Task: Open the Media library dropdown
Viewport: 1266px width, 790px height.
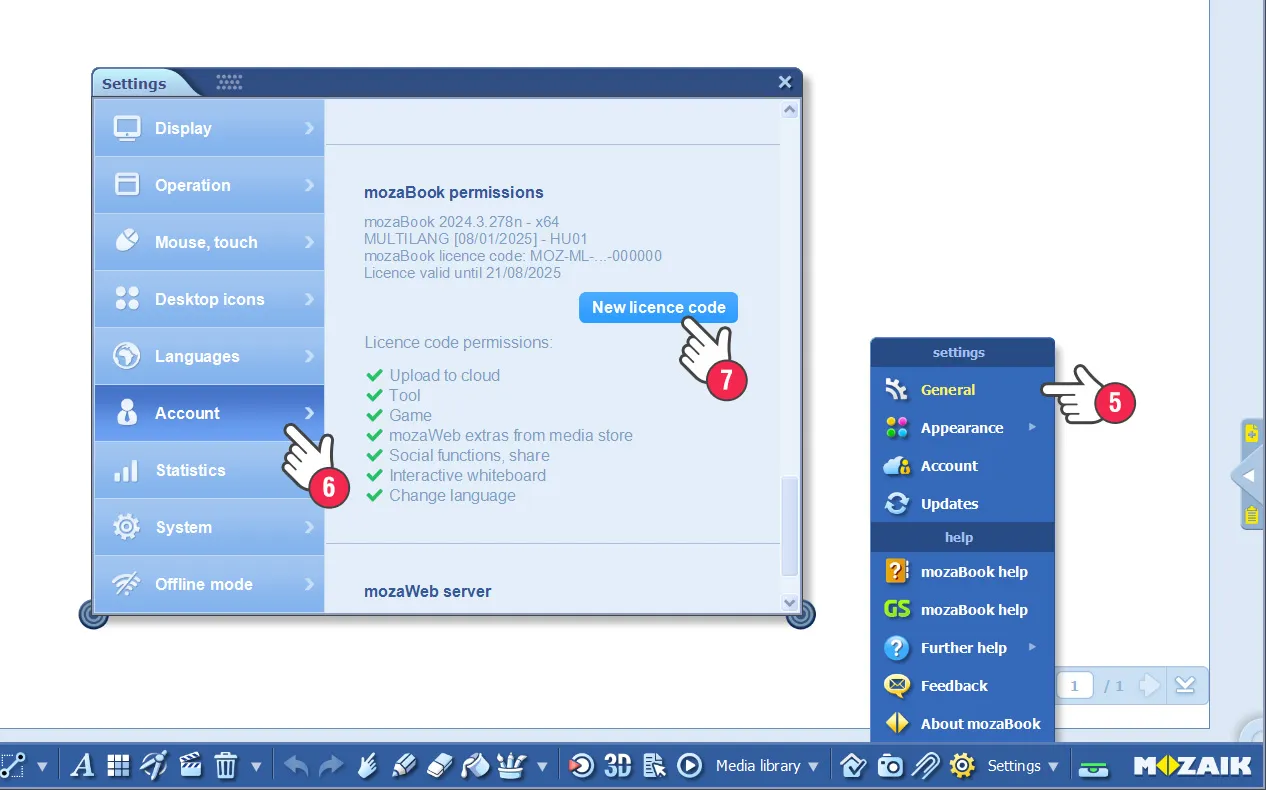Action: click(x=767, y=766)
